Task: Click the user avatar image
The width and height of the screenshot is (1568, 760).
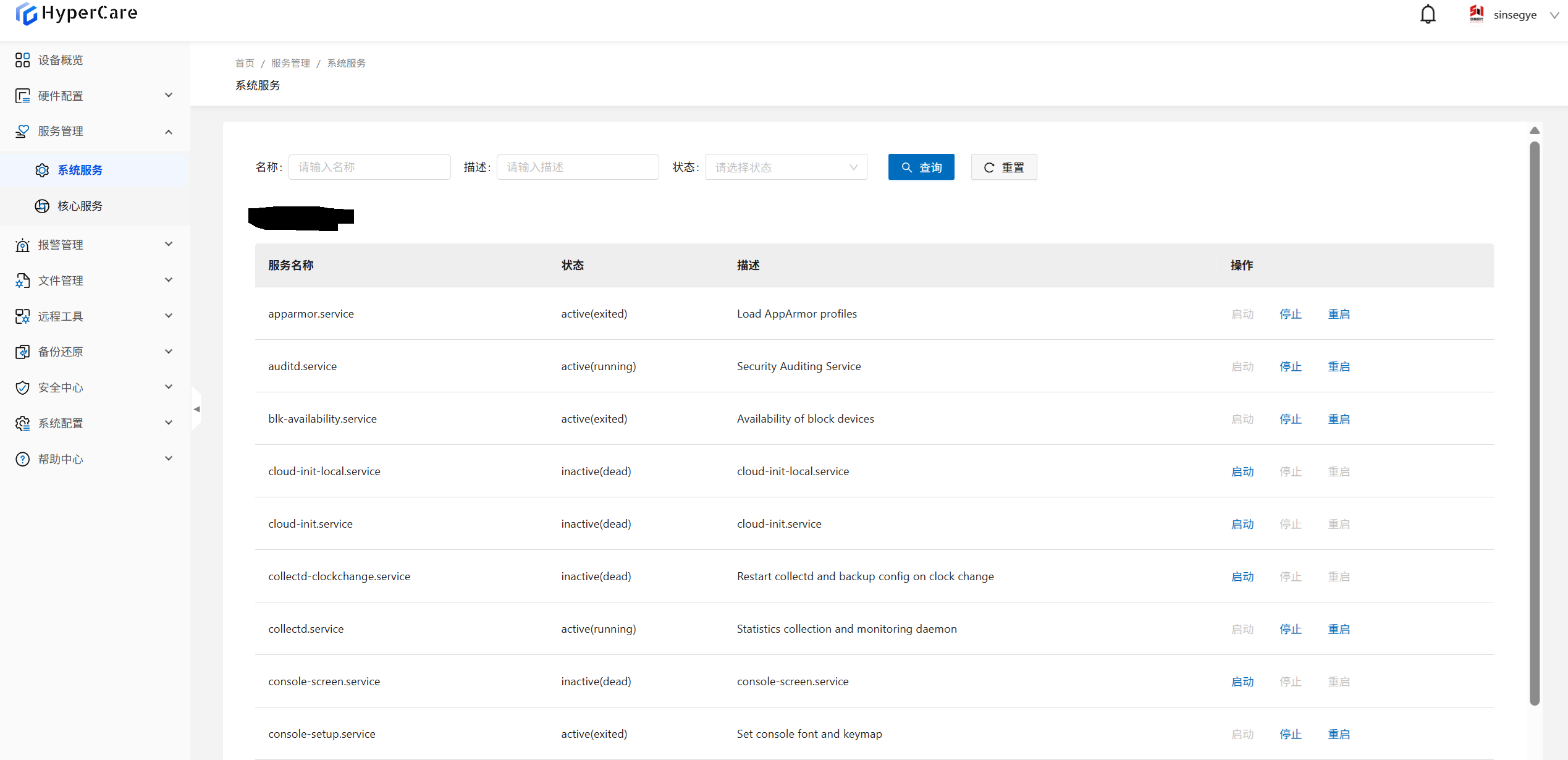Action: click(1476, 14)
